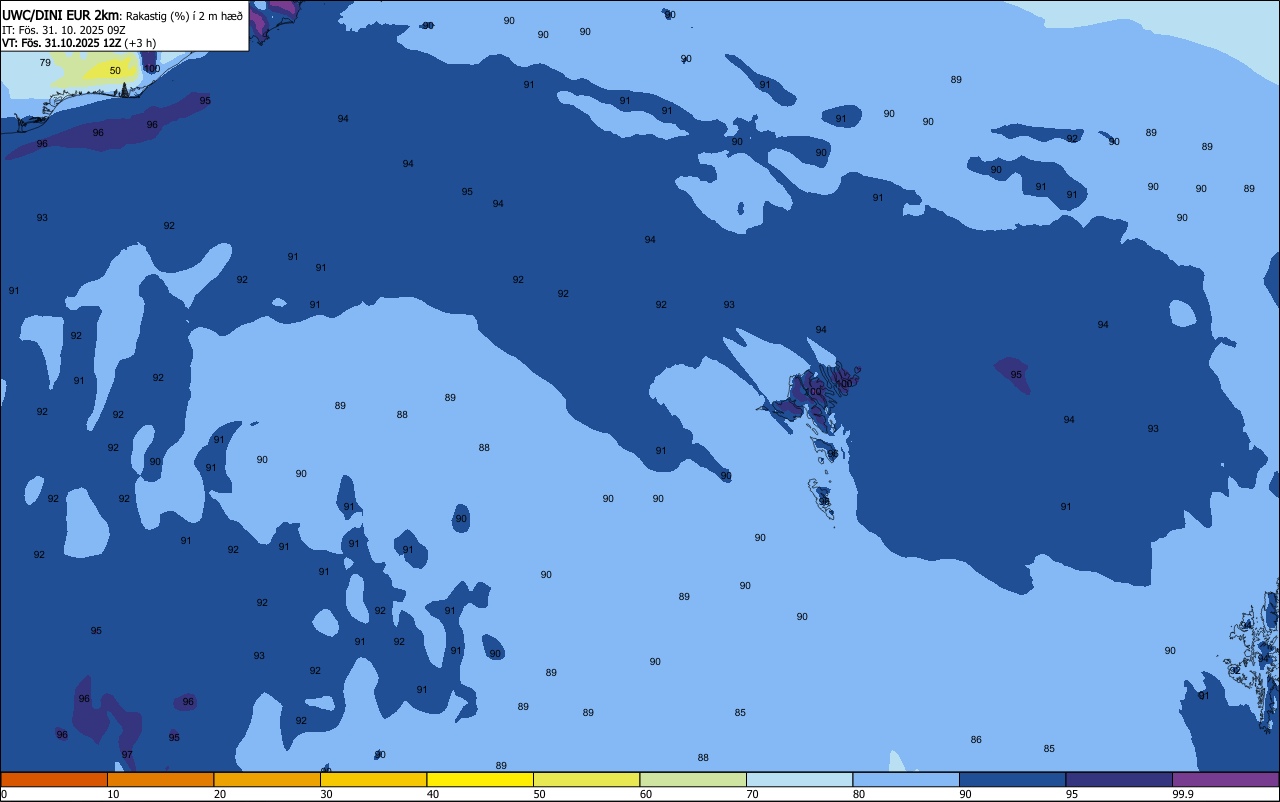Click the 'IT: Fös. 31. 10. 2025 09Z' line
Image resolution: width=1280 pixels, height=802 pixels.
[63, 29]
